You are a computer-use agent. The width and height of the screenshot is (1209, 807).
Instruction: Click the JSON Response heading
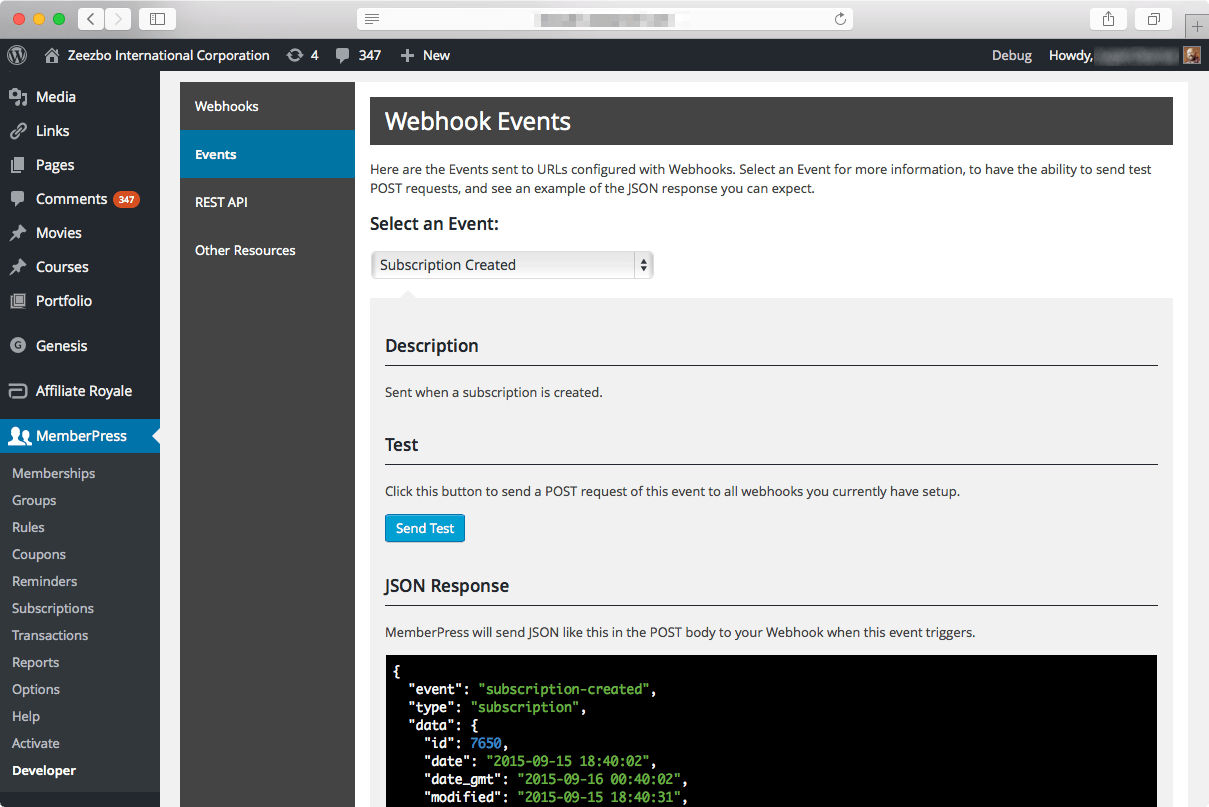tap(447, 586)
